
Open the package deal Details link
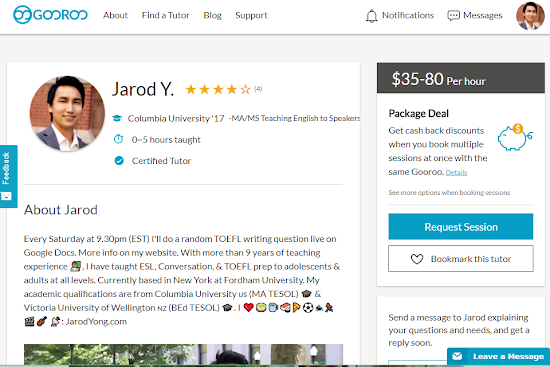coord(456,172)
